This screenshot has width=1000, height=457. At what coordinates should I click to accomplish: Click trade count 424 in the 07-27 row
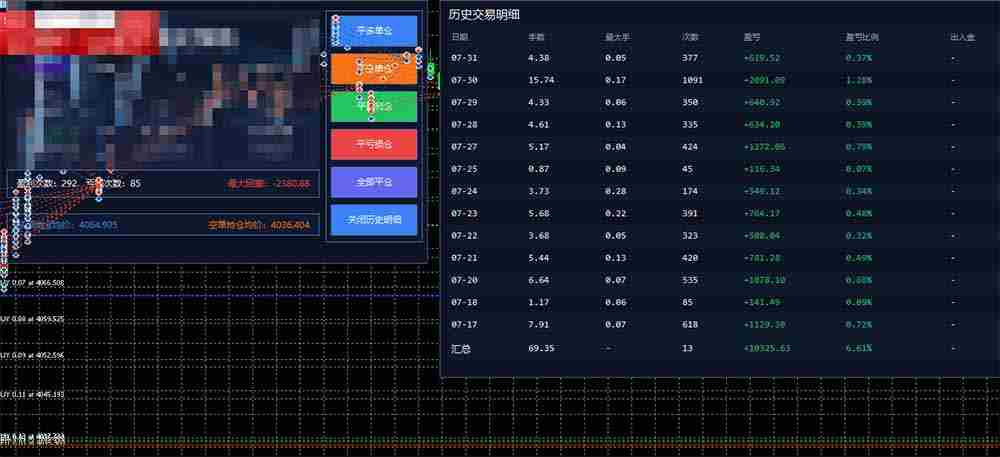[x=690, y=147]
